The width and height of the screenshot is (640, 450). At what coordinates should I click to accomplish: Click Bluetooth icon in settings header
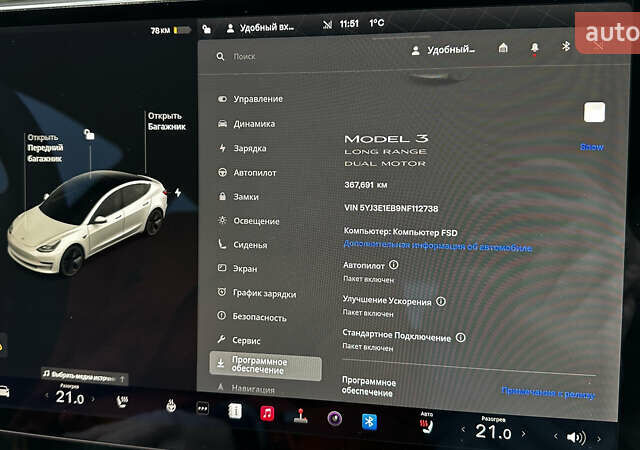(x=564, y=47)
